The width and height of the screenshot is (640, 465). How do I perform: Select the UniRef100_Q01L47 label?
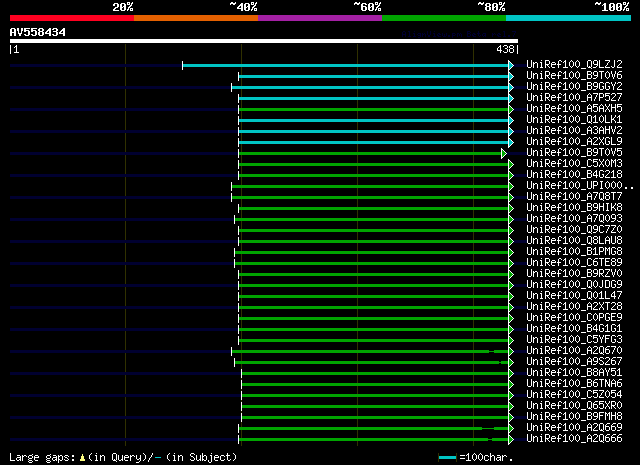574,296
